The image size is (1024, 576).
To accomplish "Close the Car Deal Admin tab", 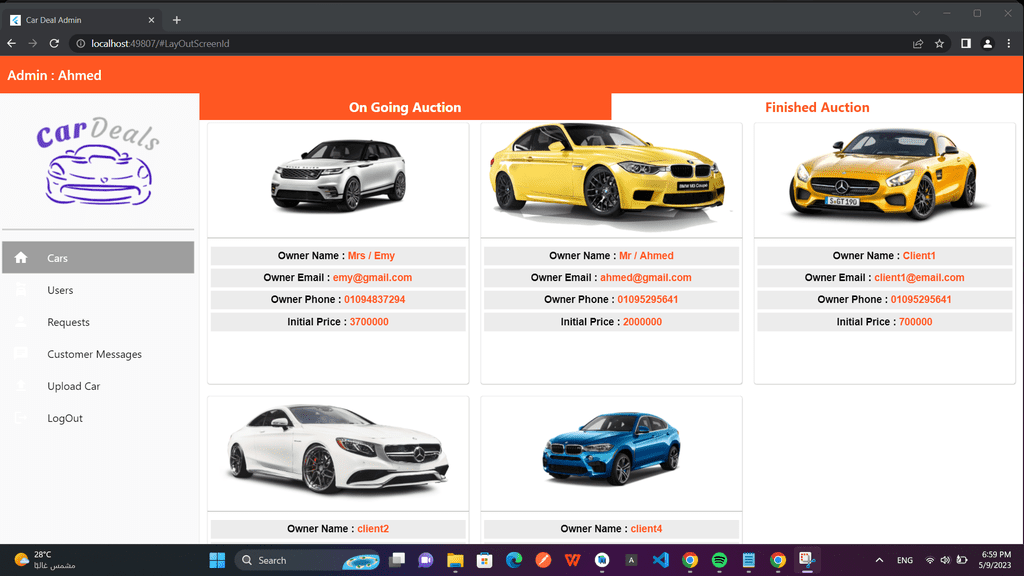I will [152, 20].
